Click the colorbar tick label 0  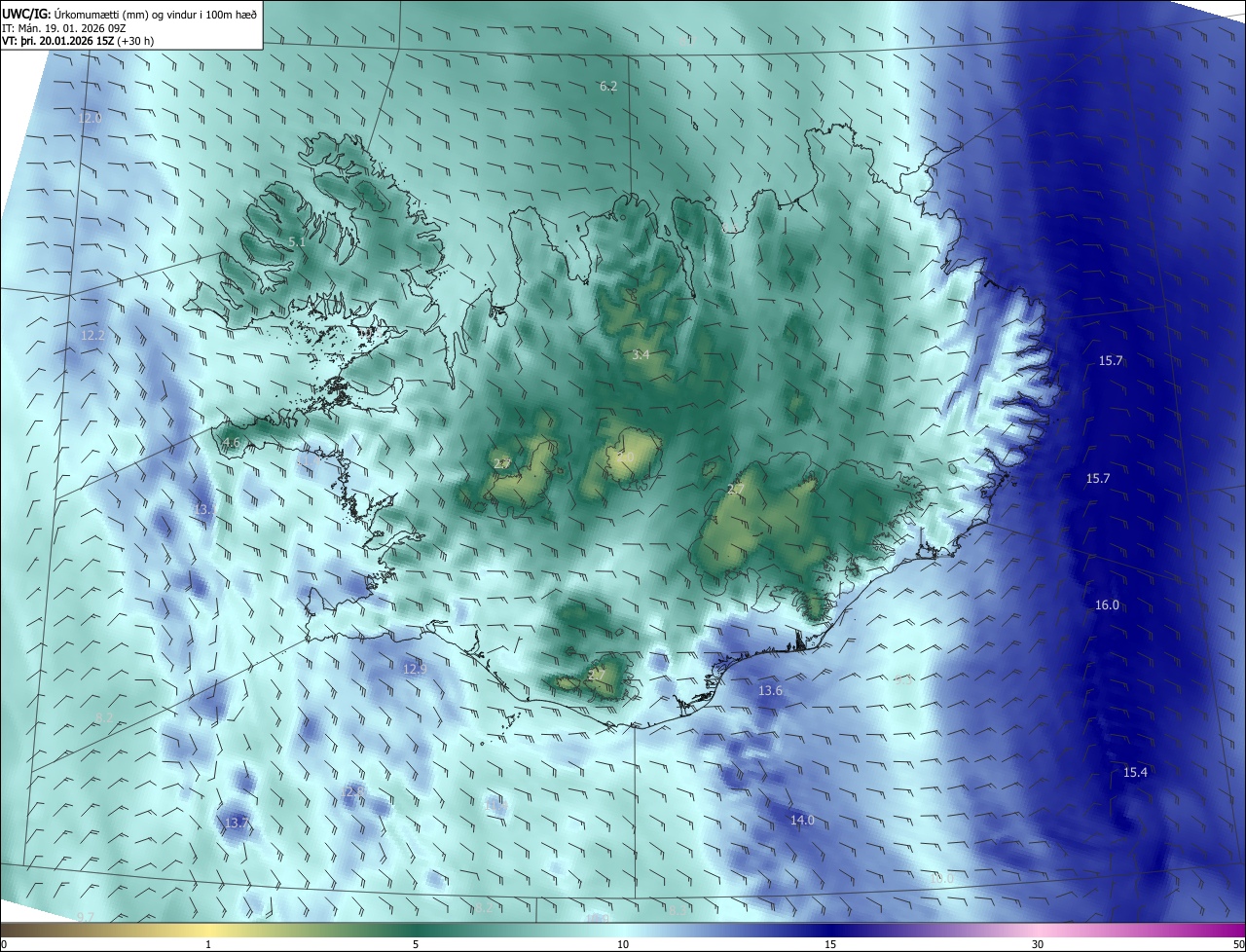click(4, 944)
